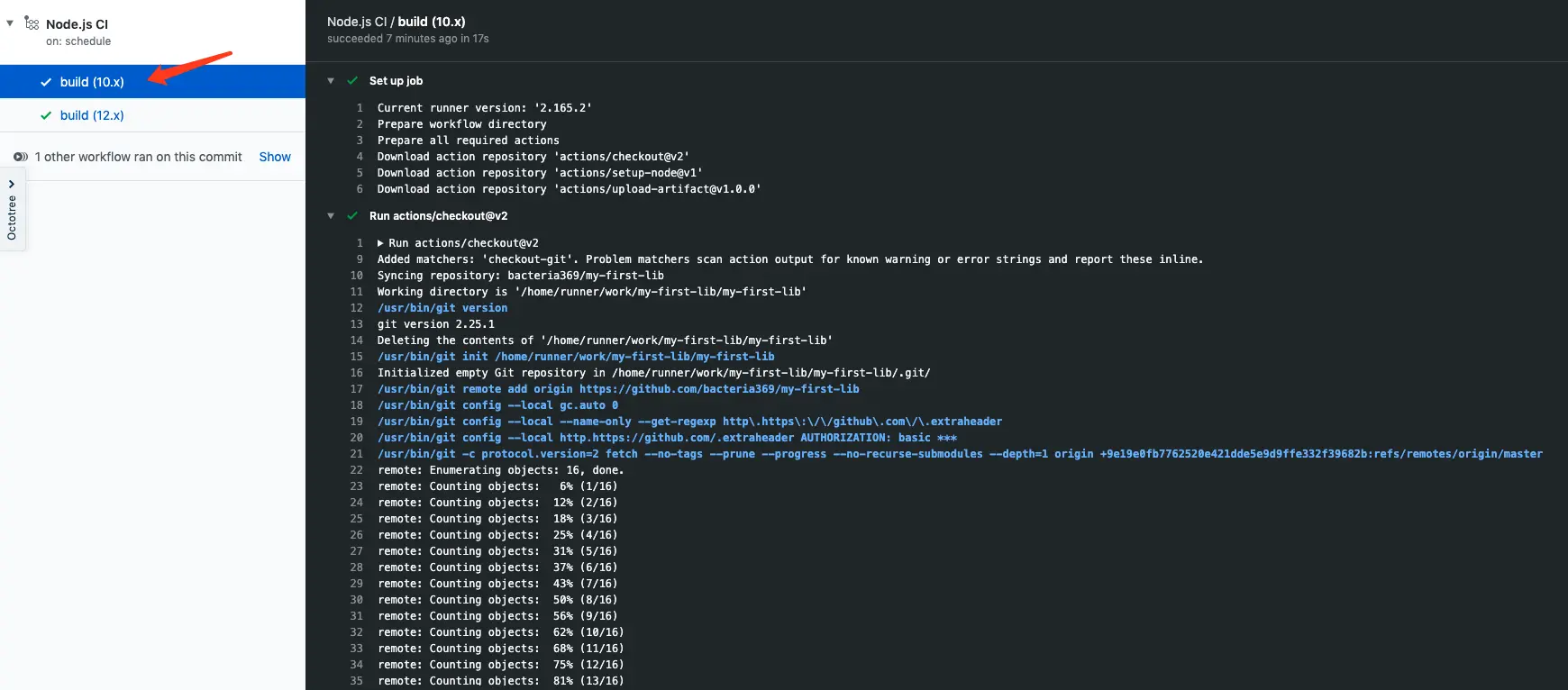Click the 'Current runner version' log line

click(x=485, y=108)
